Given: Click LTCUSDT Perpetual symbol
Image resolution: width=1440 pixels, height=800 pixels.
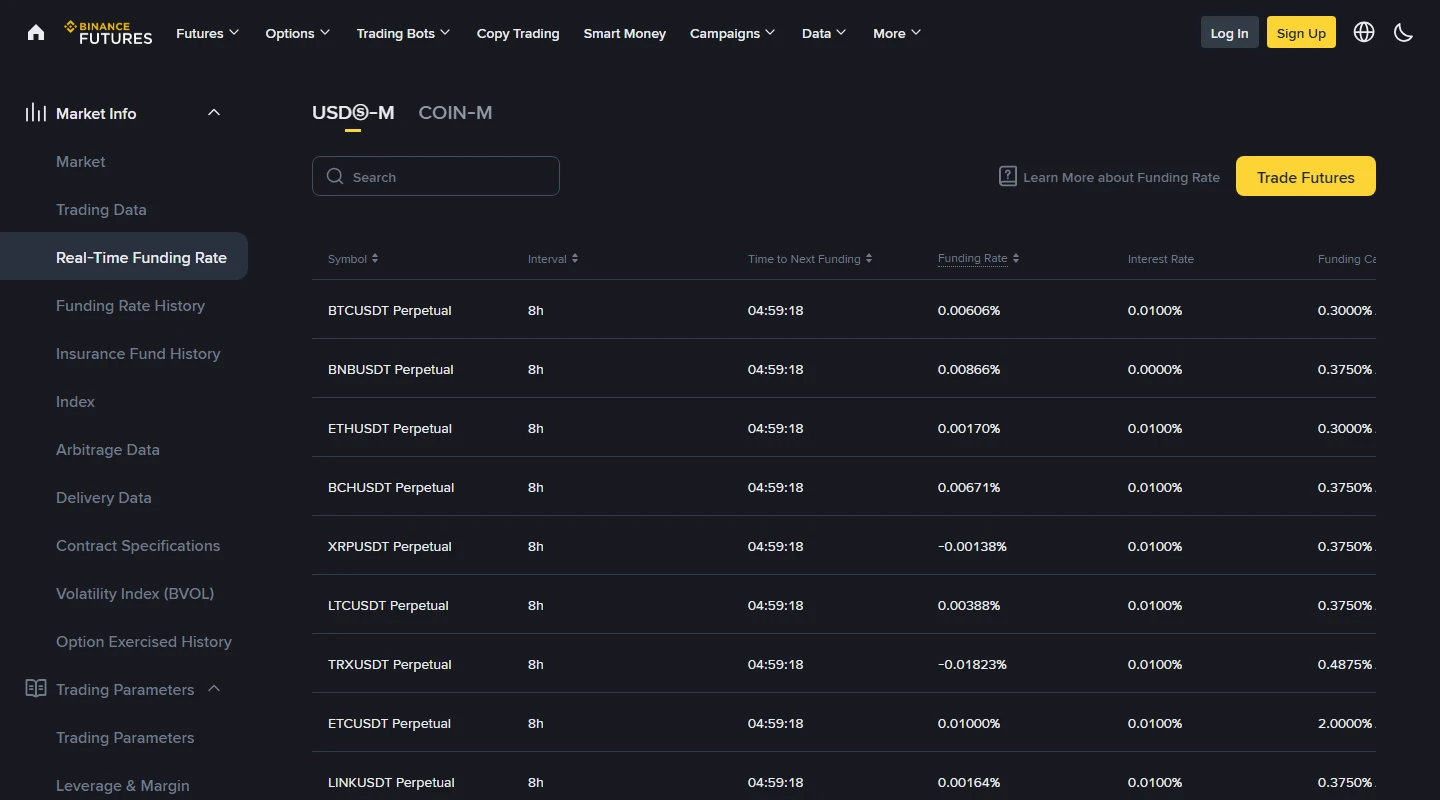Looking at the screenshot, I should (x=388, y=605).
